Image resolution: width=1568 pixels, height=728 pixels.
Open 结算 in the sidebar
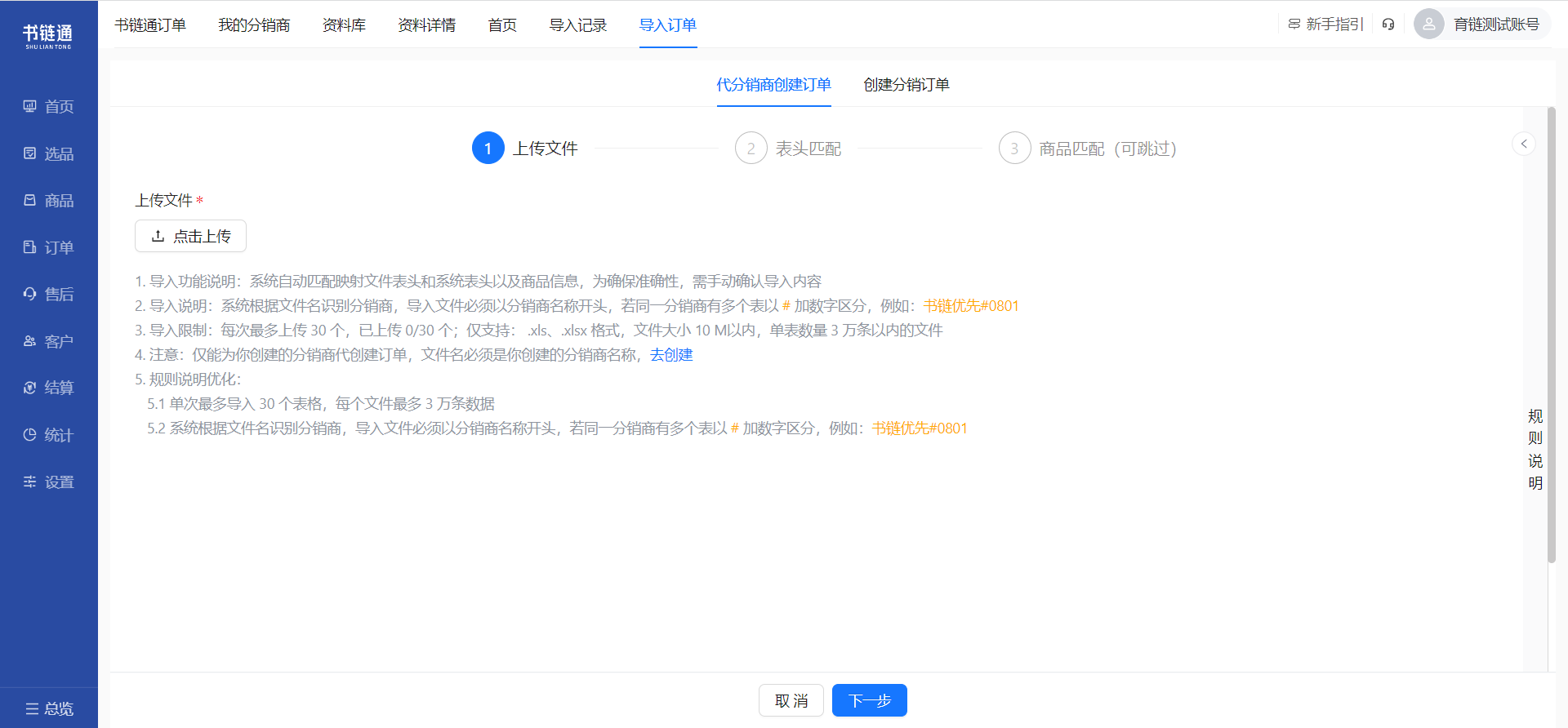(49, 388)
